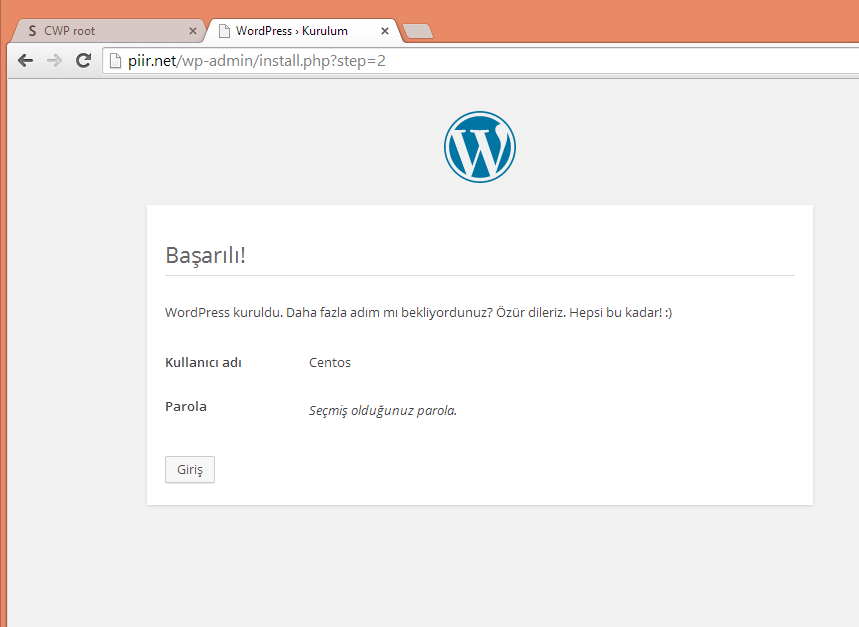Select the WordPress › Kurulum tab

click(x=304, y=31)
